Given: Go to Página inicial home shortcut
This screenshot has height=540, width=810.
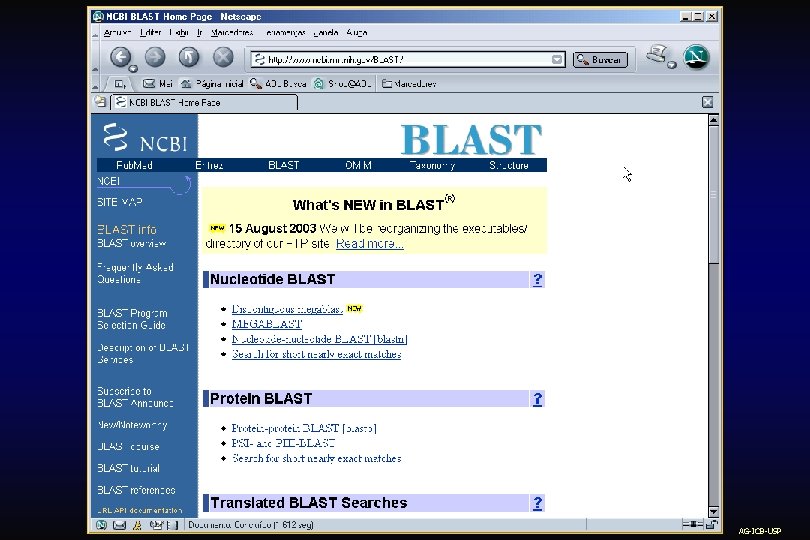Looking at the screenshot, I should [212, 84].
